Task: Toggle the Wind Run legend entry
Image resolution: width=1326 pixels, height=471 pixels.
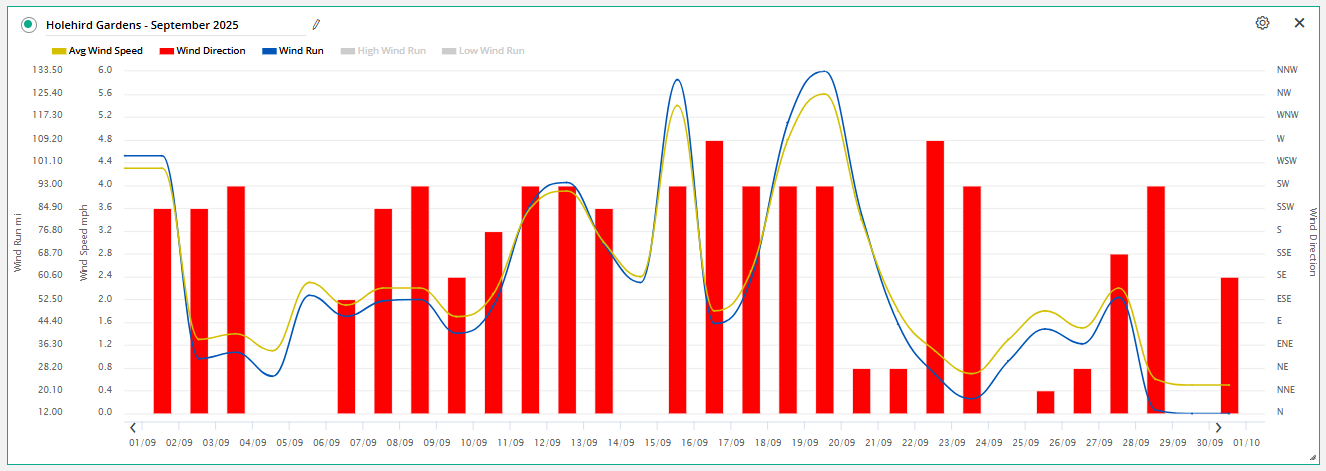Action: coord(300,51)
